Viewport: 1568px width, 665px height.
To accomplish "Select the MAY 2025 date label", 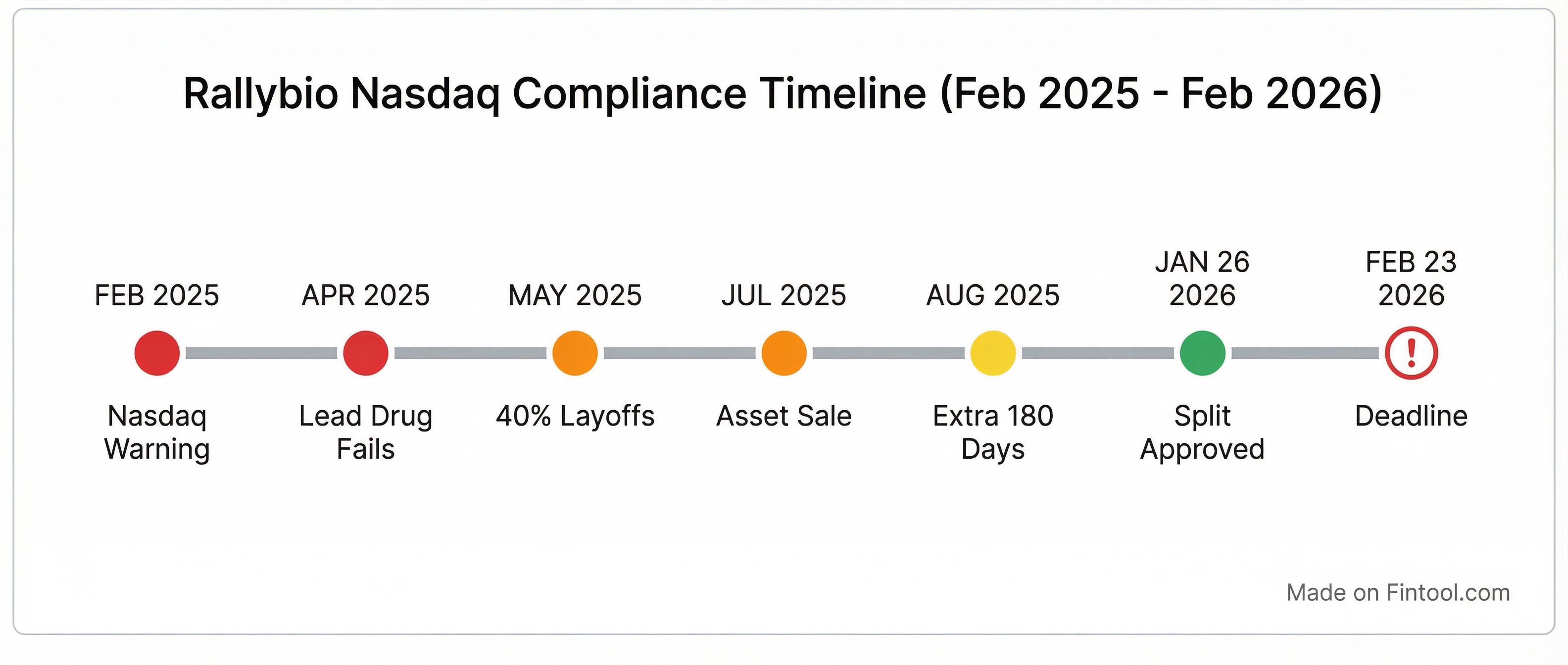I will pos(575,296).
